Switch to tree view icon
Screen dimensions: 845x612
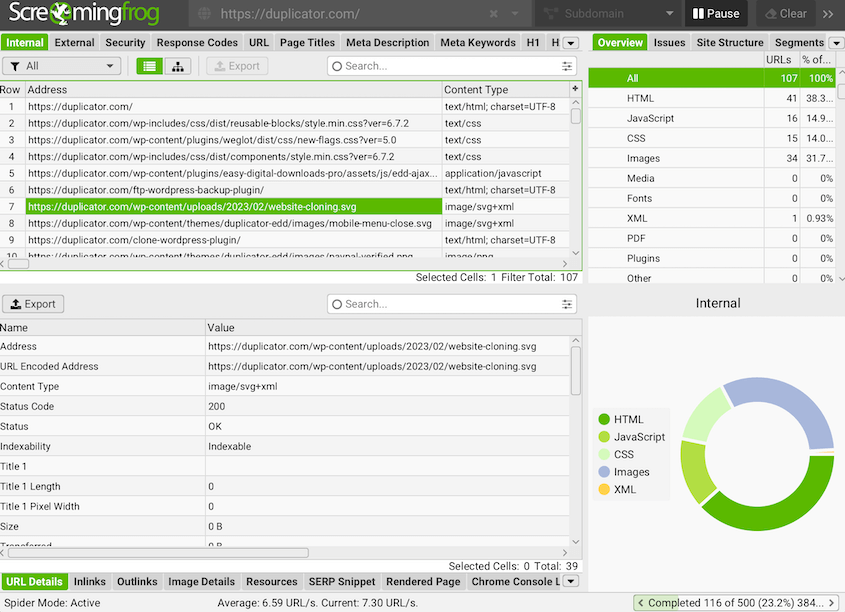pos(178,66)
